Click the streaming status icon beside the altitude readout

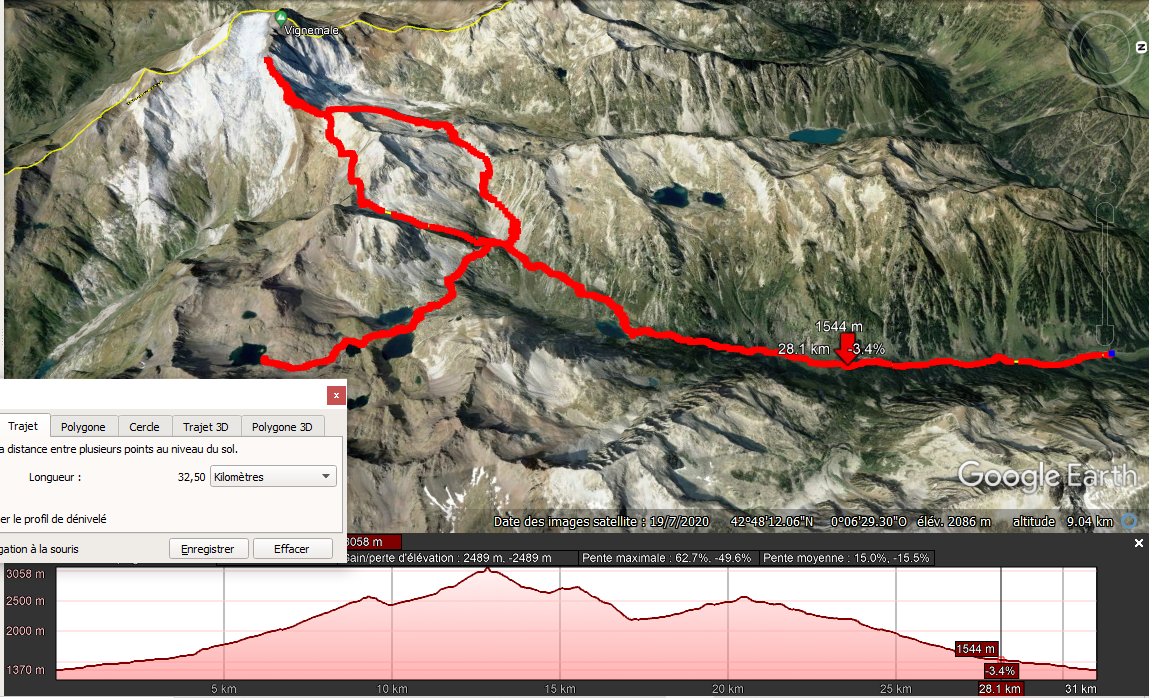pos(1129,521)
